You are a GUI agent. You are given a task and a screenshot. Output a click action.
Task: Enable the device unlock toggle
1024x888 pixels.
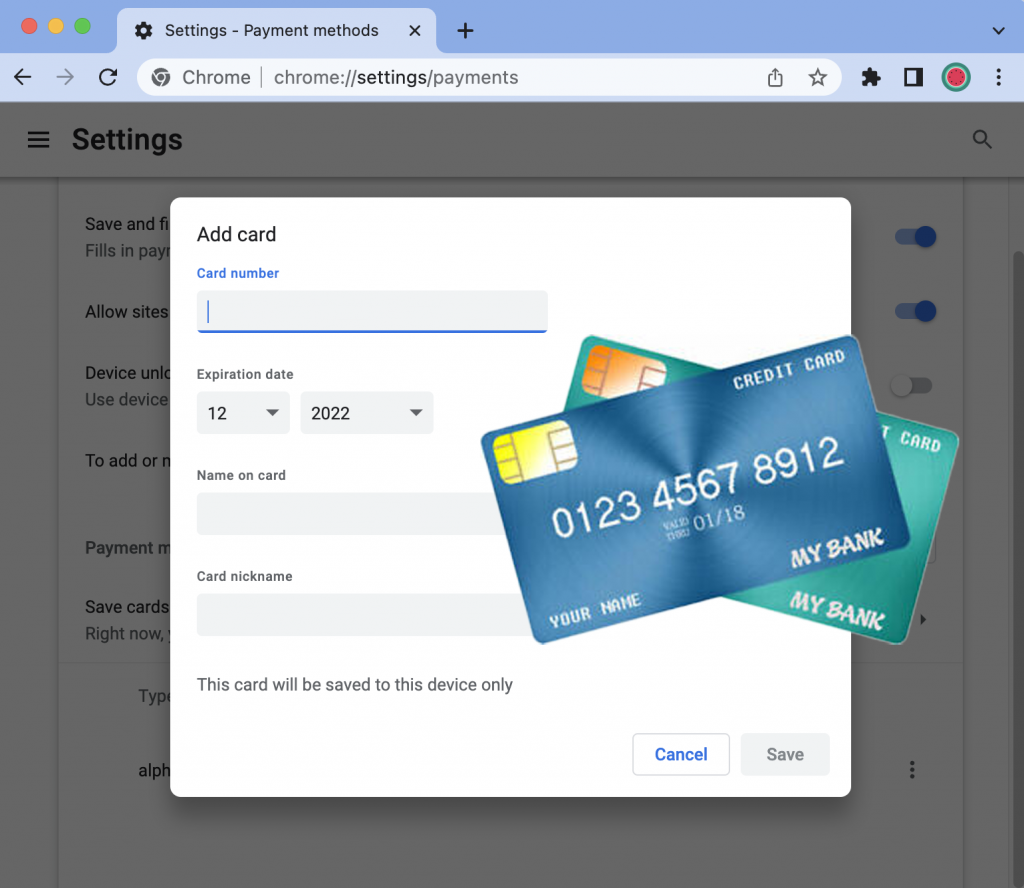click(911, 385)
